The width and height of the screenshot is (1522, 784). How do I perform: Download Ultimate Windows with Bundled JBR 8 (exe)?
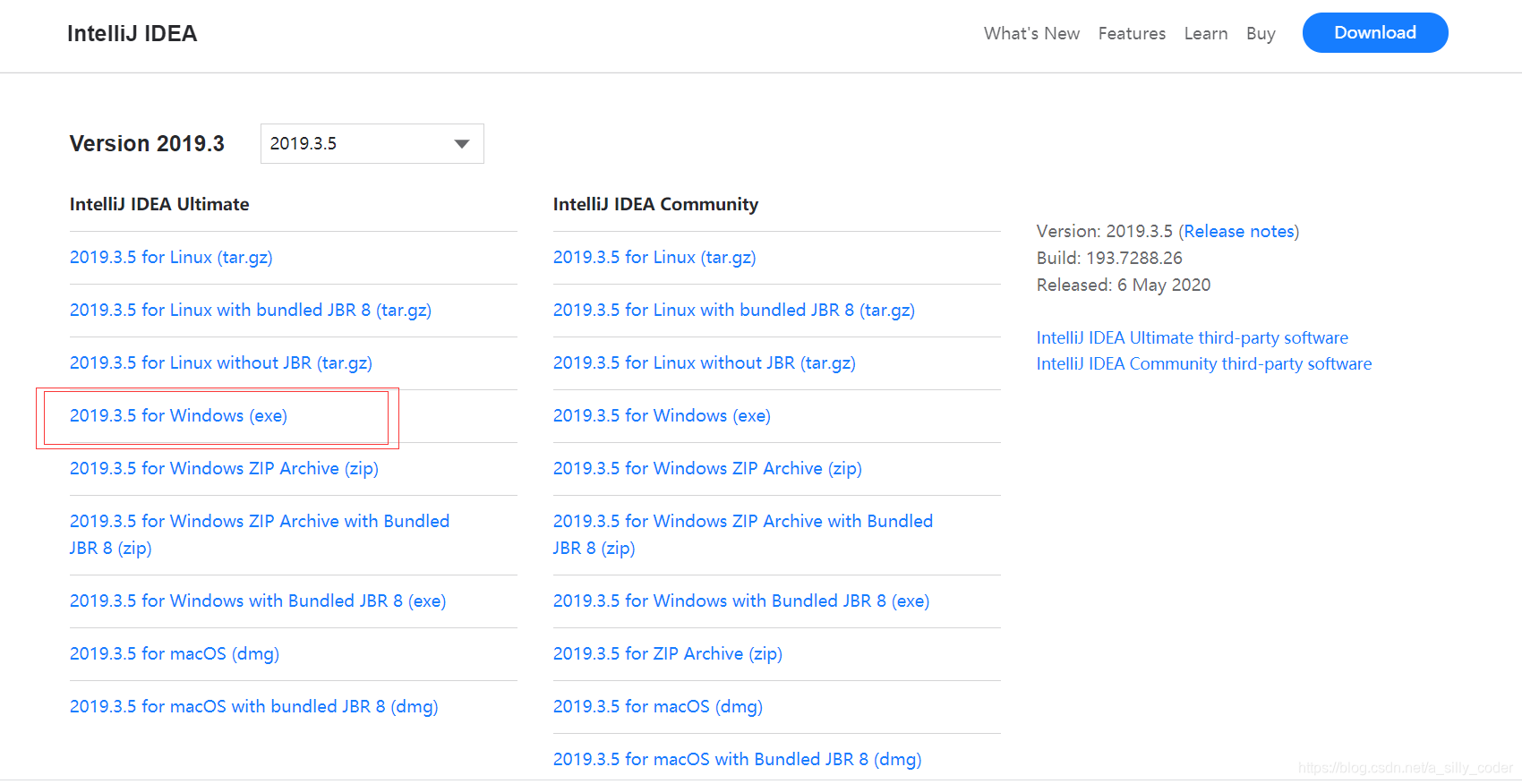pyautogui.click(x=258, y=601)
